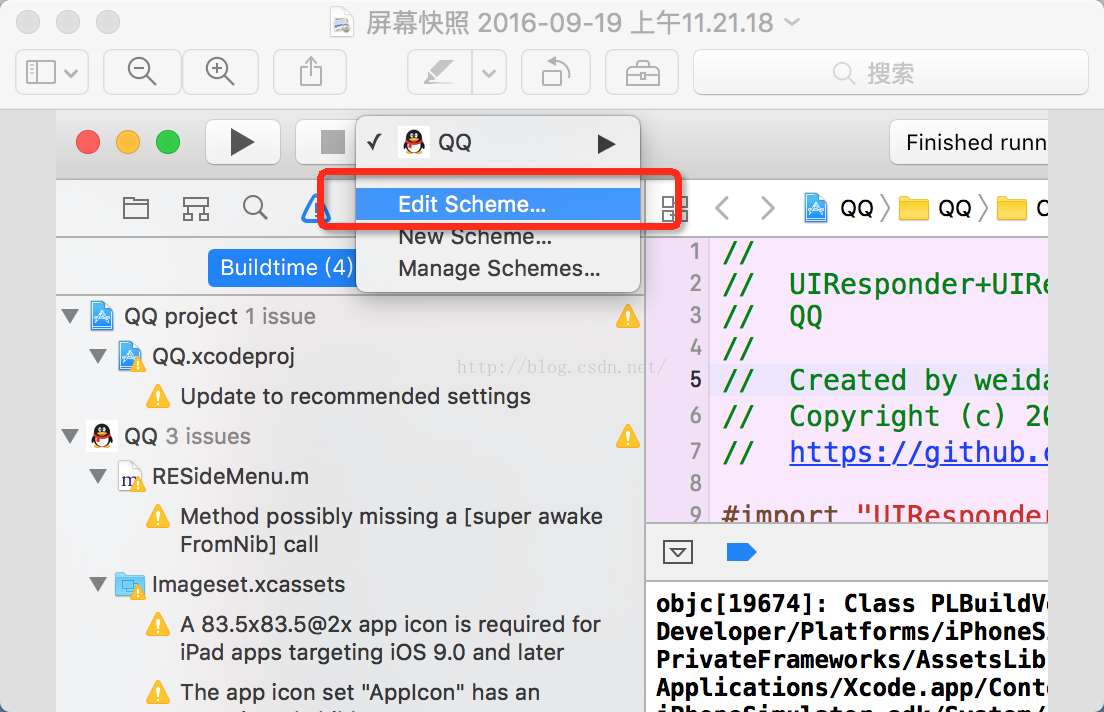1104x712 pixels.
Task: Select the RESideMenu.m file row
Action: [x=352, y=477]
